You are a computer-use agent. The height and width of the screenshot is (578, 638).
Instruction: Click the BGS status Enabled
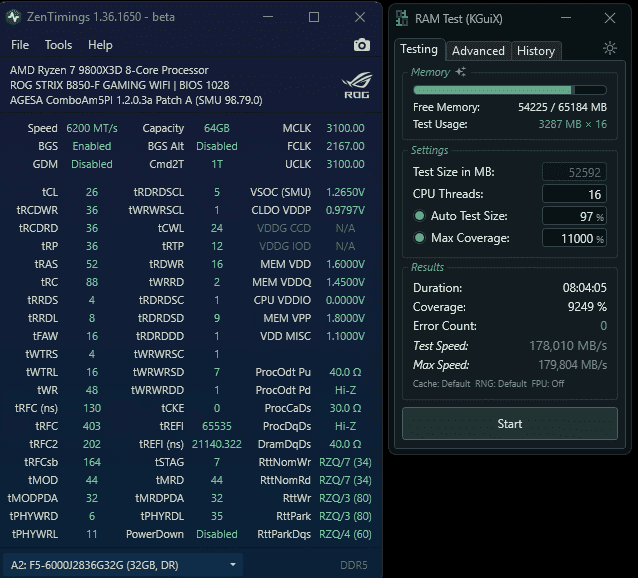[92, 146]
